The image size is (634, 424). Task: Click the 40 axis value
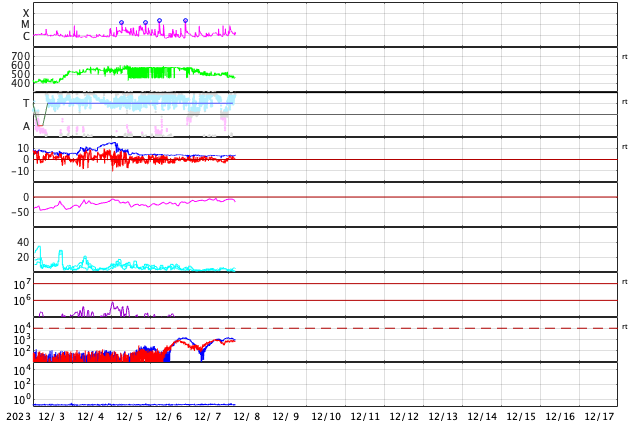pos(23,242)
